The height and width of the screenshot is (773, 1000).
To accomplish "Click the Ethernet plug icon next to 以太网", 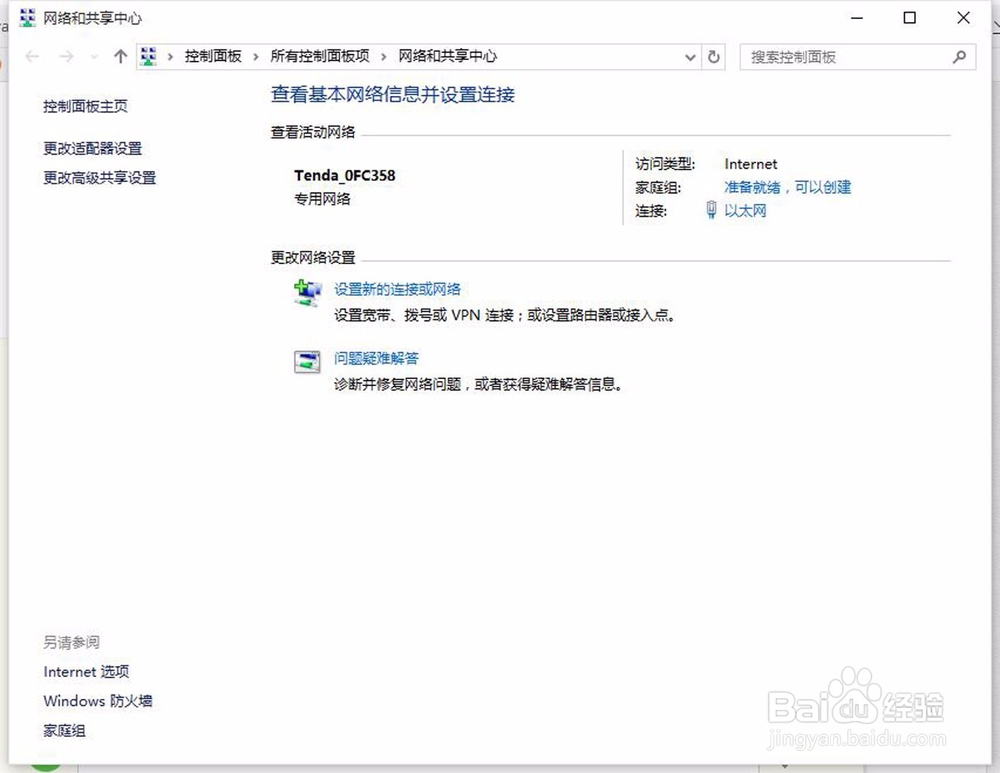I will pos(711,211).
